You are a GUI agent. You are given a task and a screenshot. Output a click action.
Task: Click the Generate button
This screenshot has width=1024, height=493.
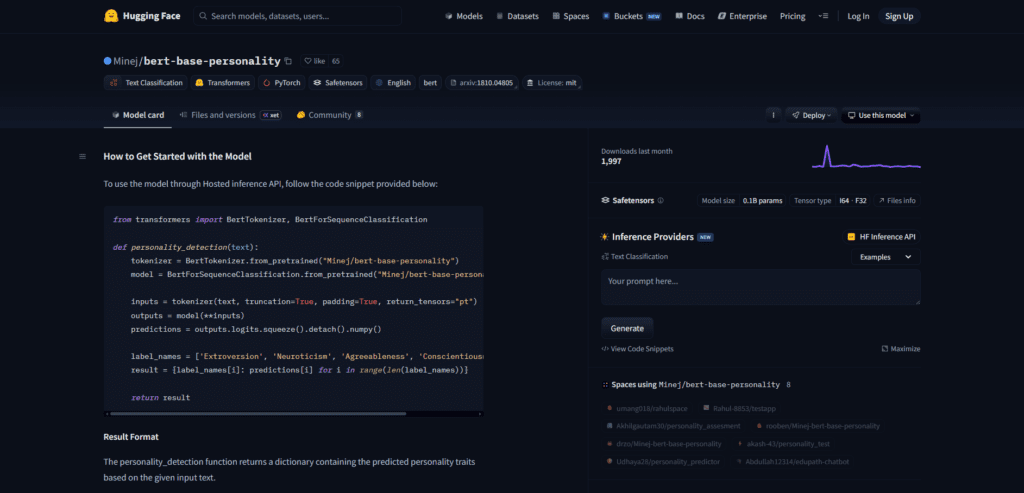pyautogui.click(x=627, y=328)
